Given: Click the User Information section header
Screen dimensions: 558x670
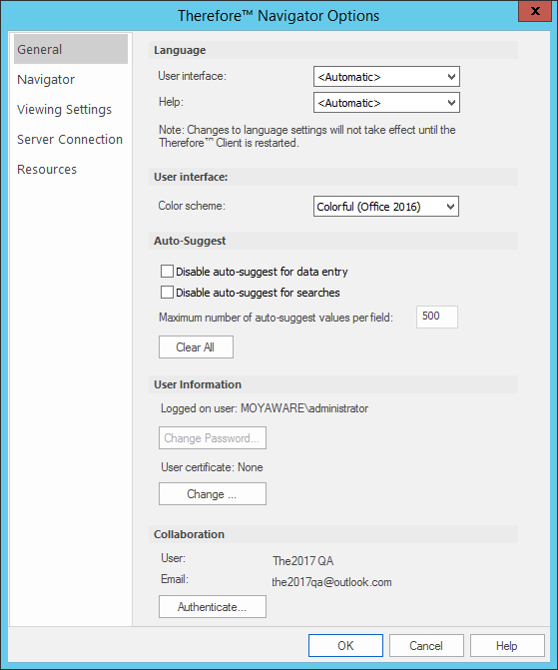Looking at the screenshot, I should (x=333, y=384).
